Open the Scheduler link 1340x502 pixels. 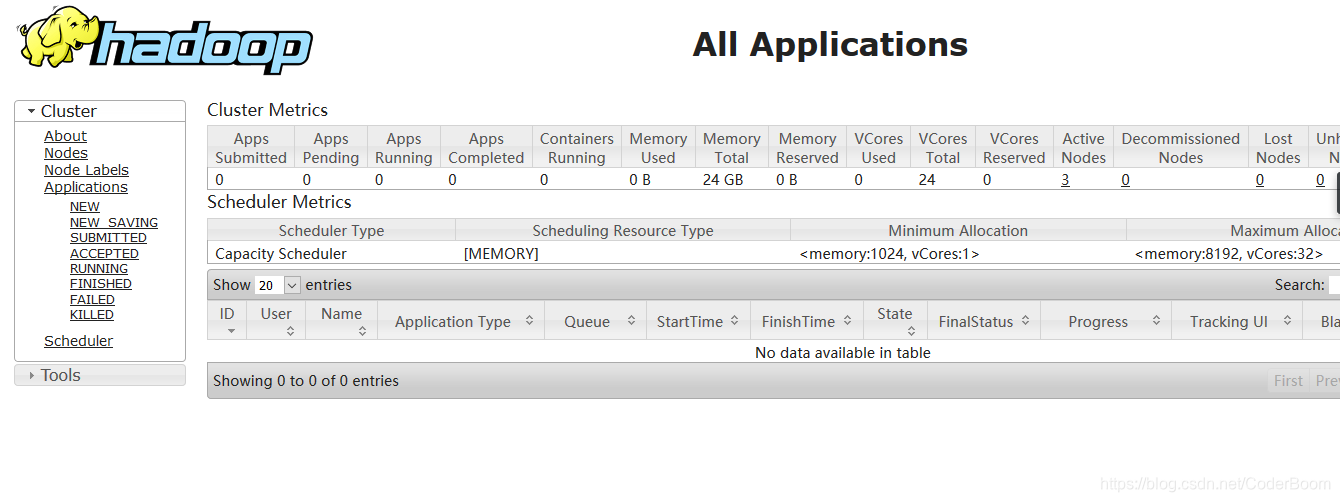pyautogui.click(x=78, y=341)
